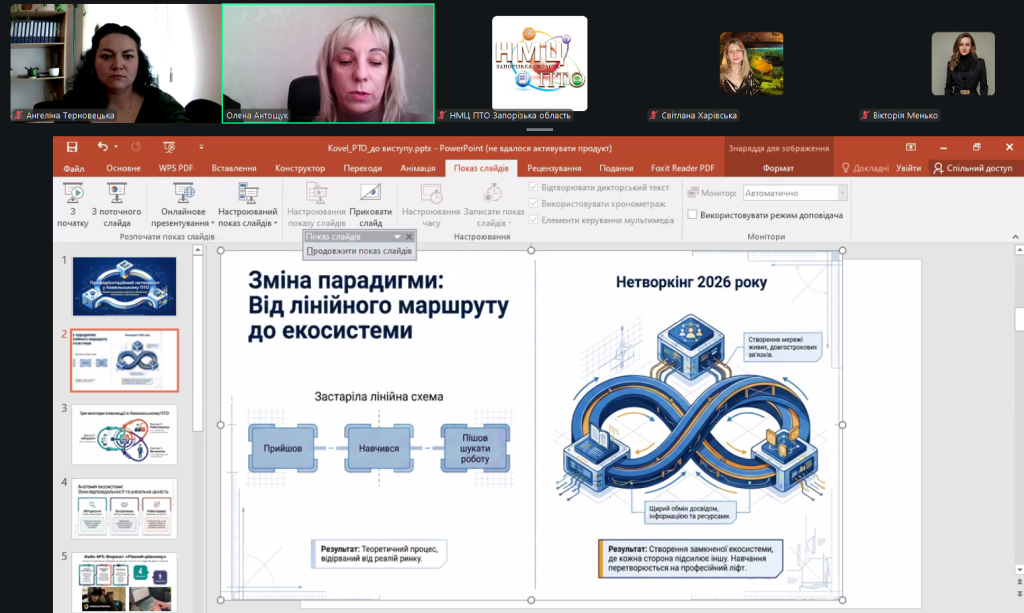Click the Hide Slide (Приховати слайд) icon
1024x613 pixels.
click(370, 193)
